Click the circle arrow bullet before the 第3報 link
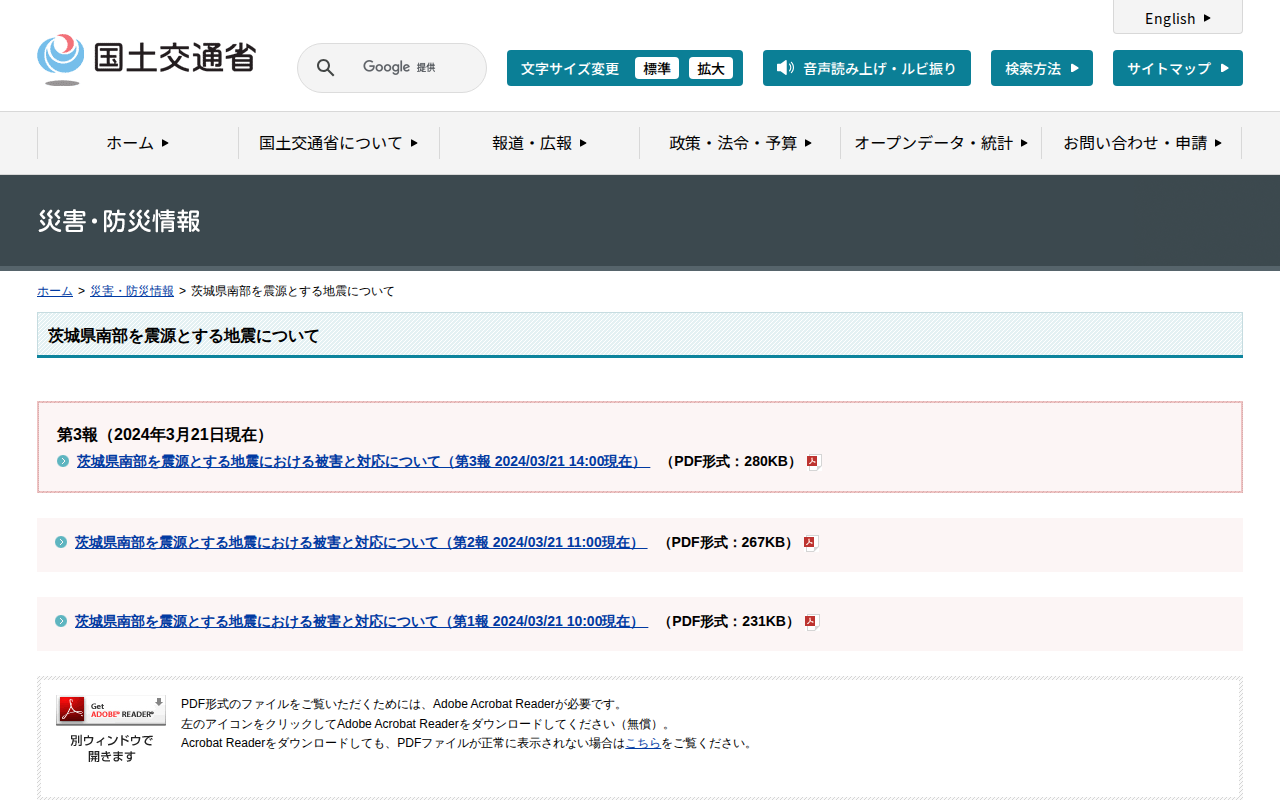This screenshot has width=1280, height=800. click(x=63, y=462)
